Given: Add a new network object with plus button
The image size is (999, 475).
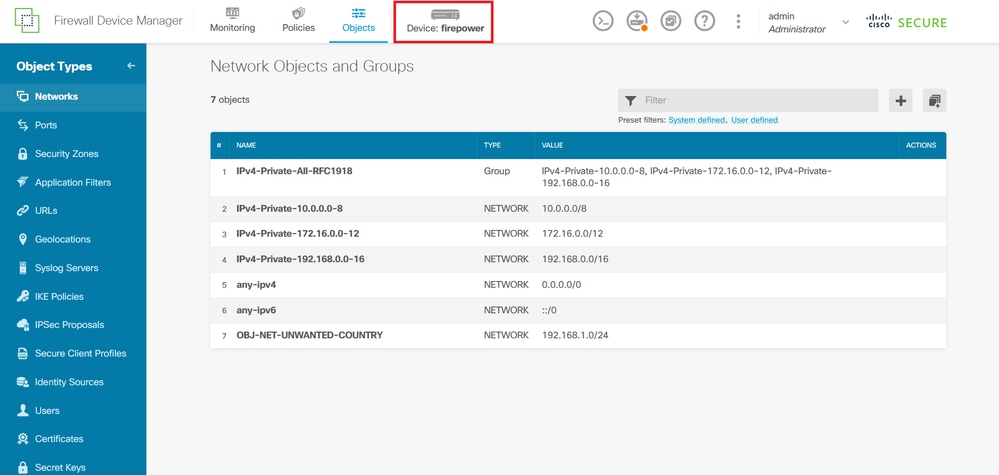Looking at the screenshot, I should click(x=900, y=101).
